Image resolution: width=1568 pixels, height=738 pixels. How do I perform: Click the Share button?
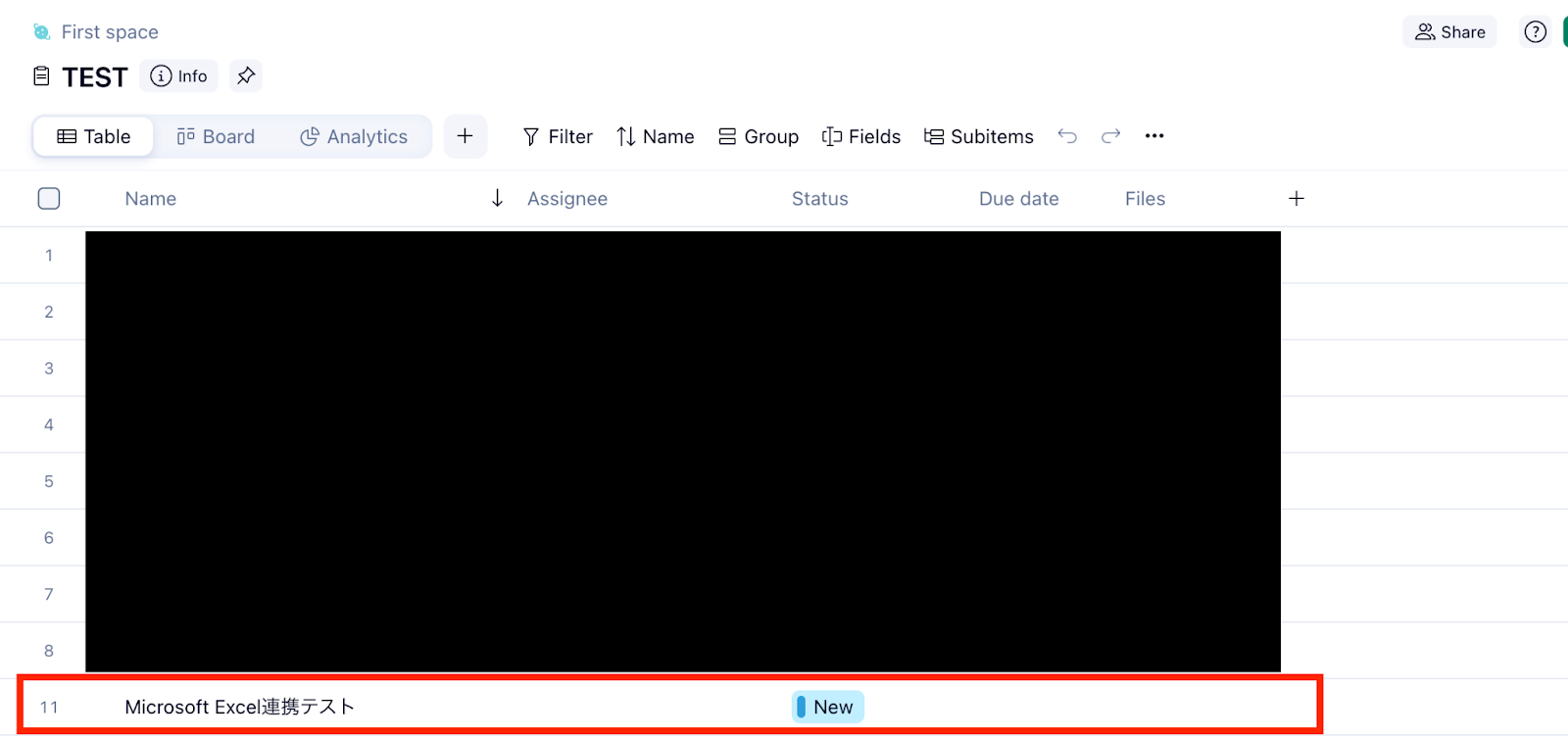coord(1450,32)
